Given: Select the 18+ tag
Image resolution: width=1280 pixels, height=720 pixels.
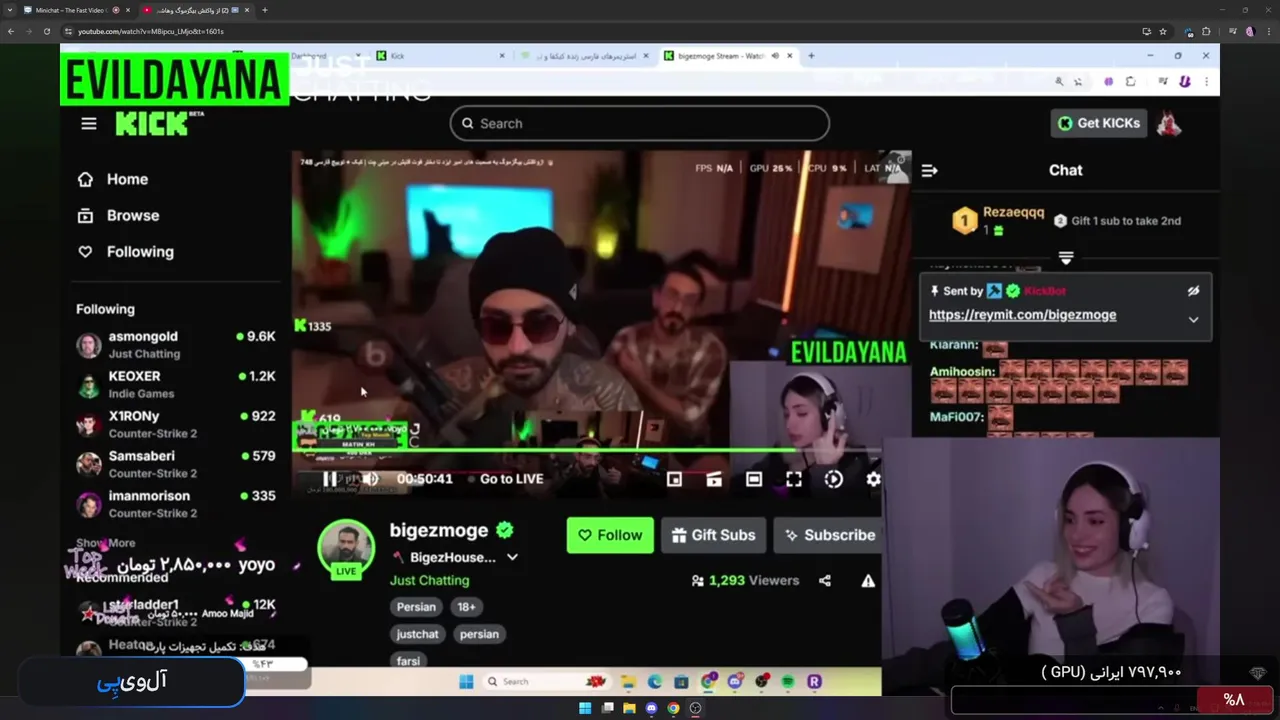Looking at the screenshot, I should (x=467, y=607).
